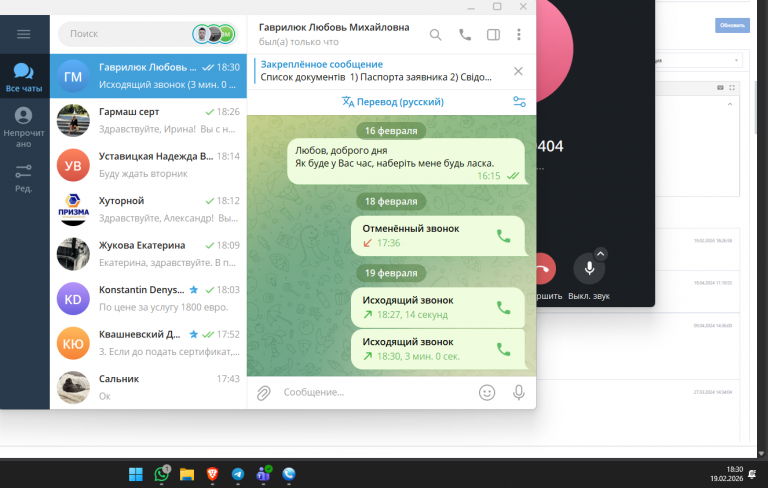The width and height of the screenshot is (768, 488).
Task: Open the Жукова Екатерина chat
Action: pyautogui.click(x=148, y=254)
